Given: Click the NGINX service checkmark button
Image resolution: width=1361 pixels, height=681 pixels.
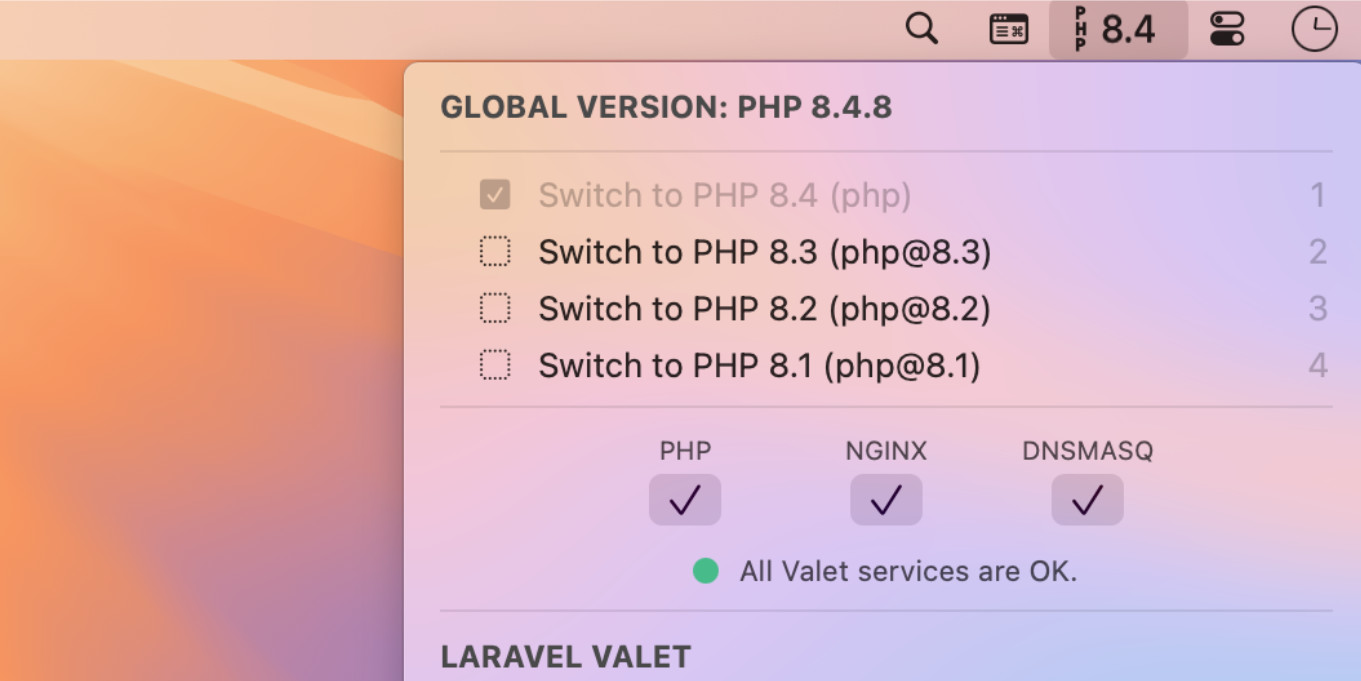Looking at the screenshot, I should [886, 500].
